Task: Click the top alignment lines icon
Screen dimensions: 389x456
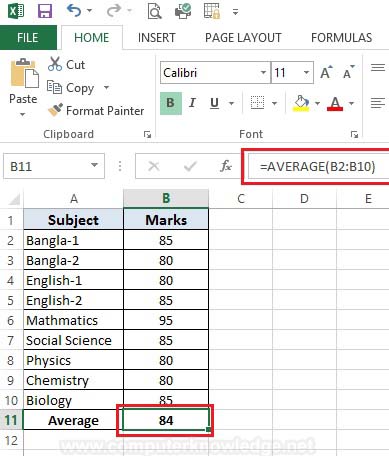Action: 378,68
